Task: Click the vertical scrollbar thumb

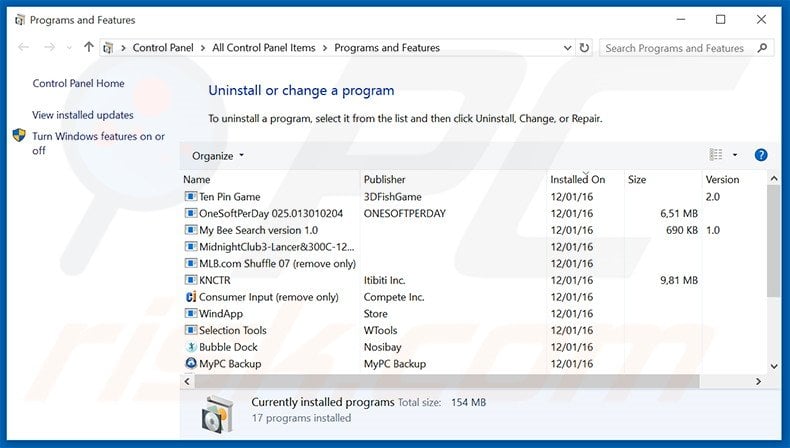Action: [x=774, y=241]
